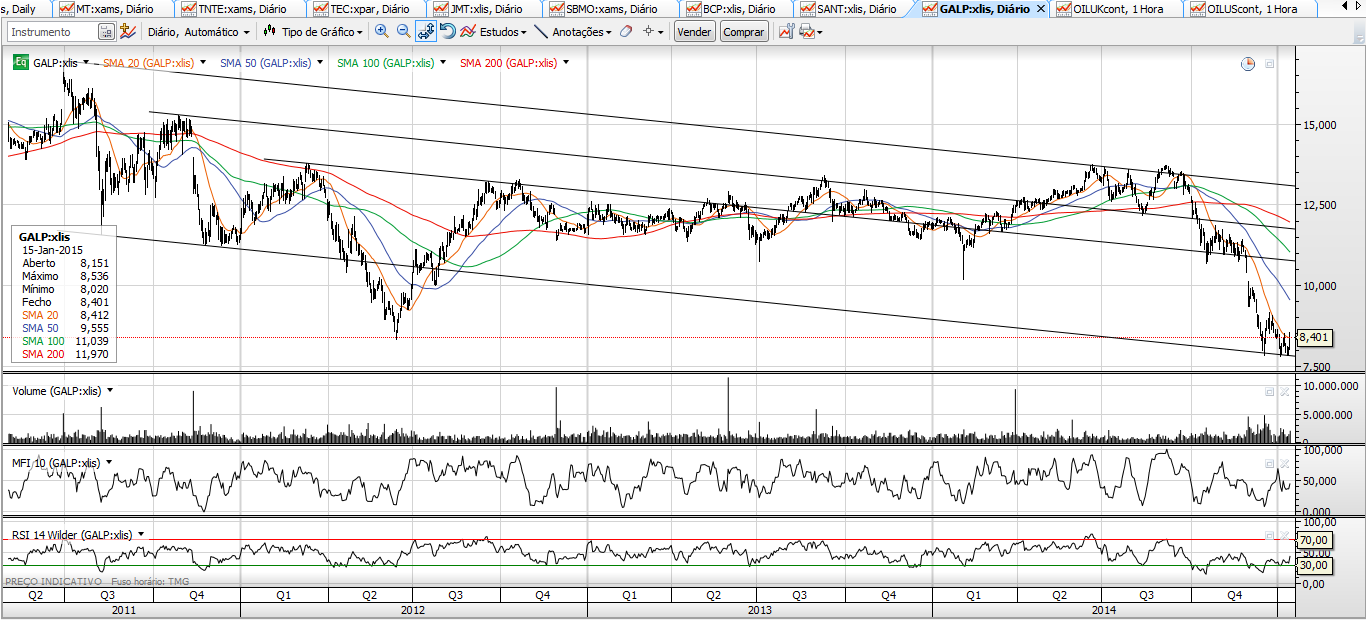The height and width of the screenshot is (620, 1366).
Task: Close the Volume panel
Action: [1284, 392]
